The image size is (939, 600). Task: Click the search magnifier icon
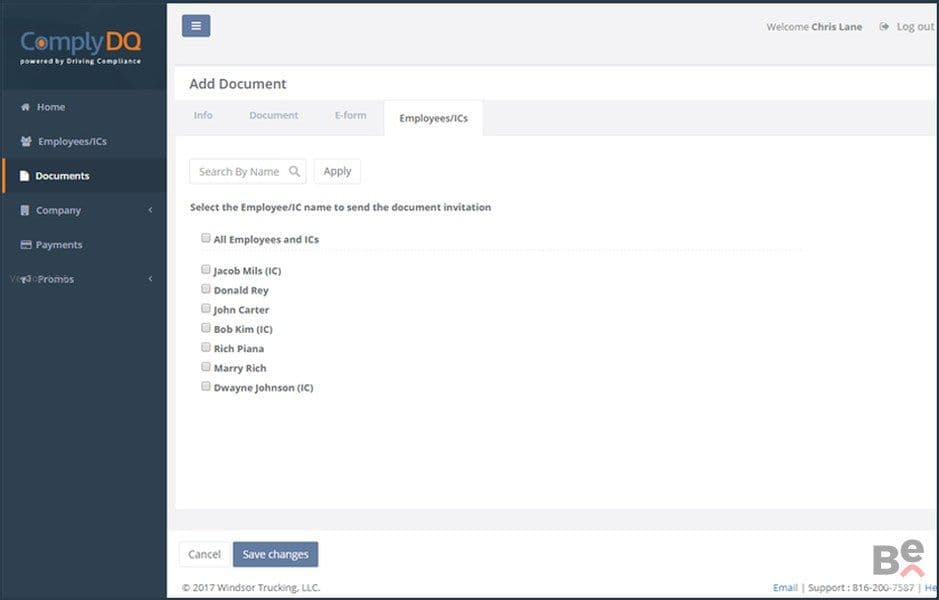pyautogui.click(x=294, y=171)
